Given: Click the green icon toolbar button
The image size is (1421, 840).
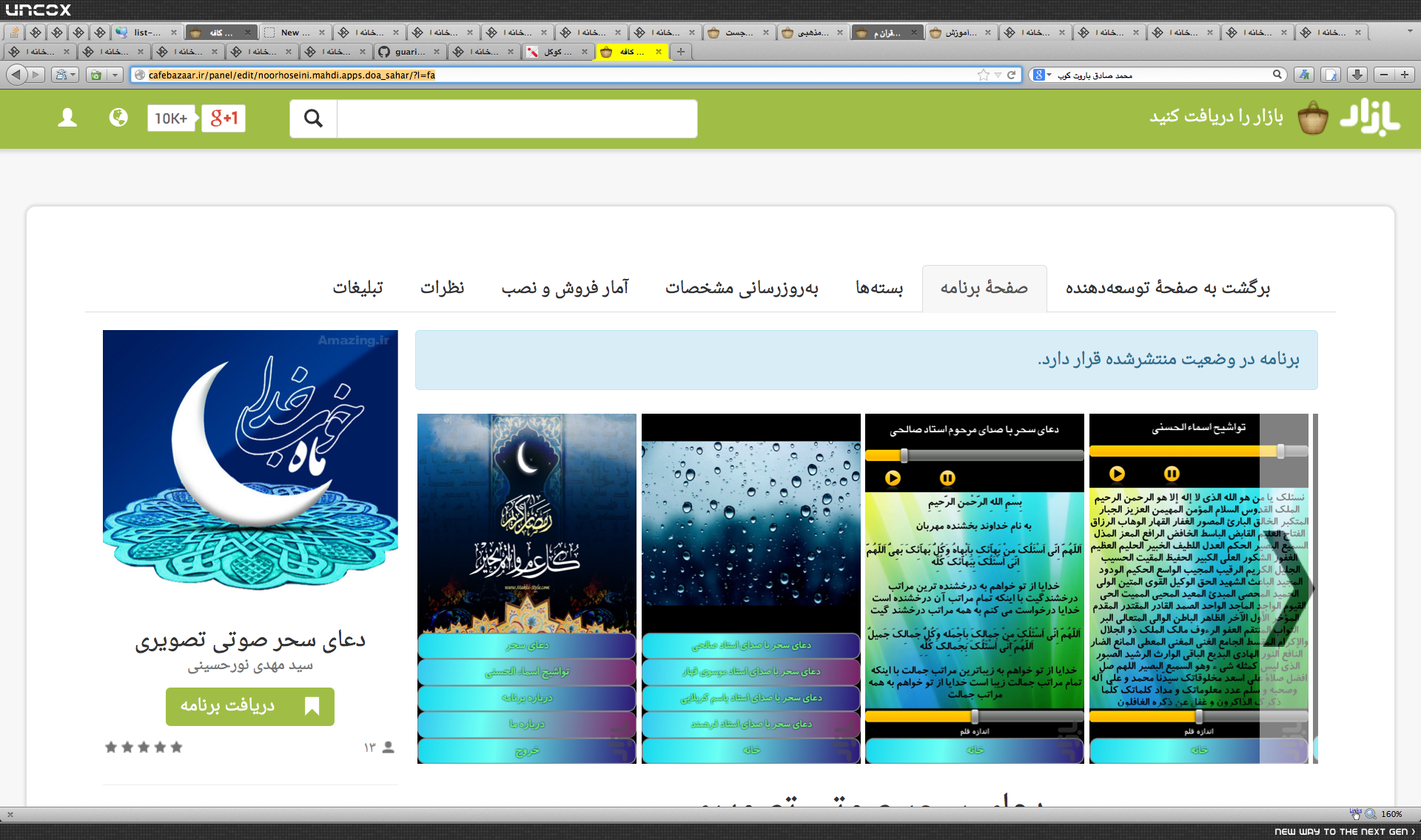Looking at the screenshot, I should tap(96, 75).
